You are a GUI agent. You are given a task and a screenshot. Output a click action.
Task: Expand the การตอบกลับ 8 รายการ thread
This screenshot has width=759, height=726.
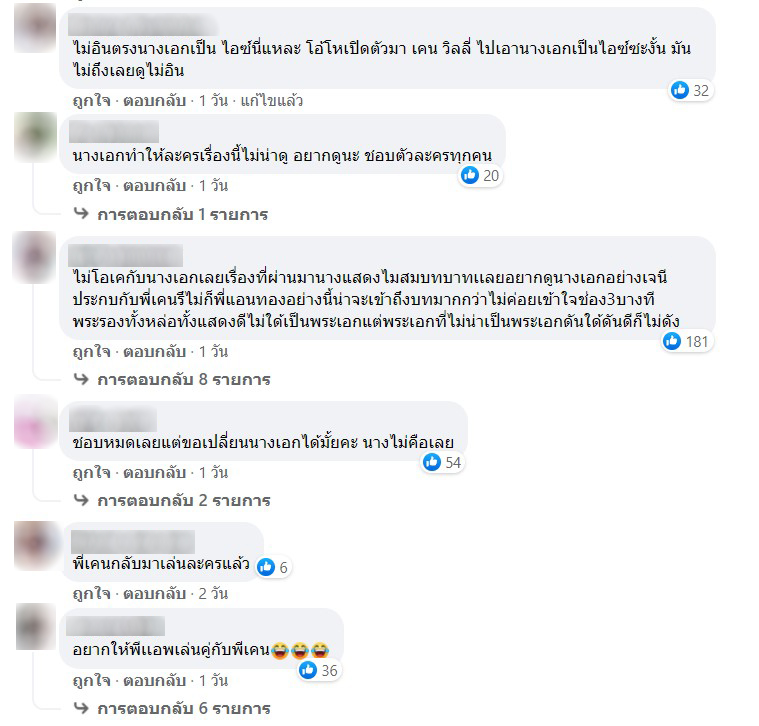pos(183,379)
